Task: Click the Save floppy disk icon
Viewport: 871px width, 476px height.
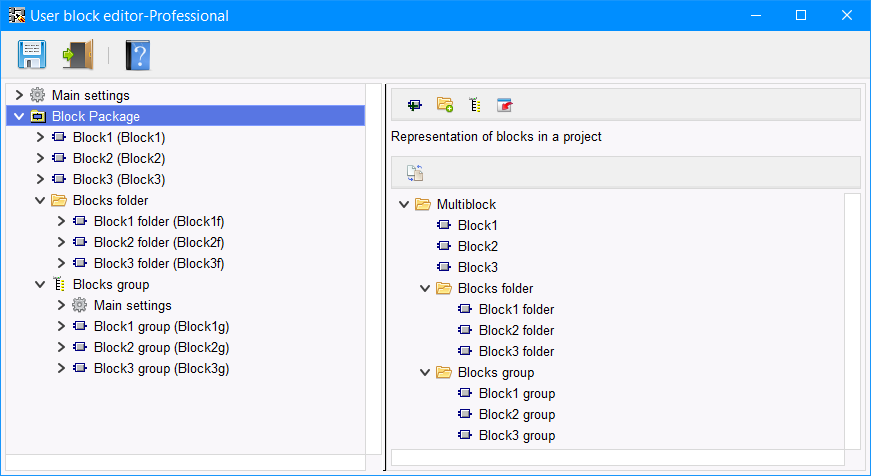Action: (x=31, y=54)
